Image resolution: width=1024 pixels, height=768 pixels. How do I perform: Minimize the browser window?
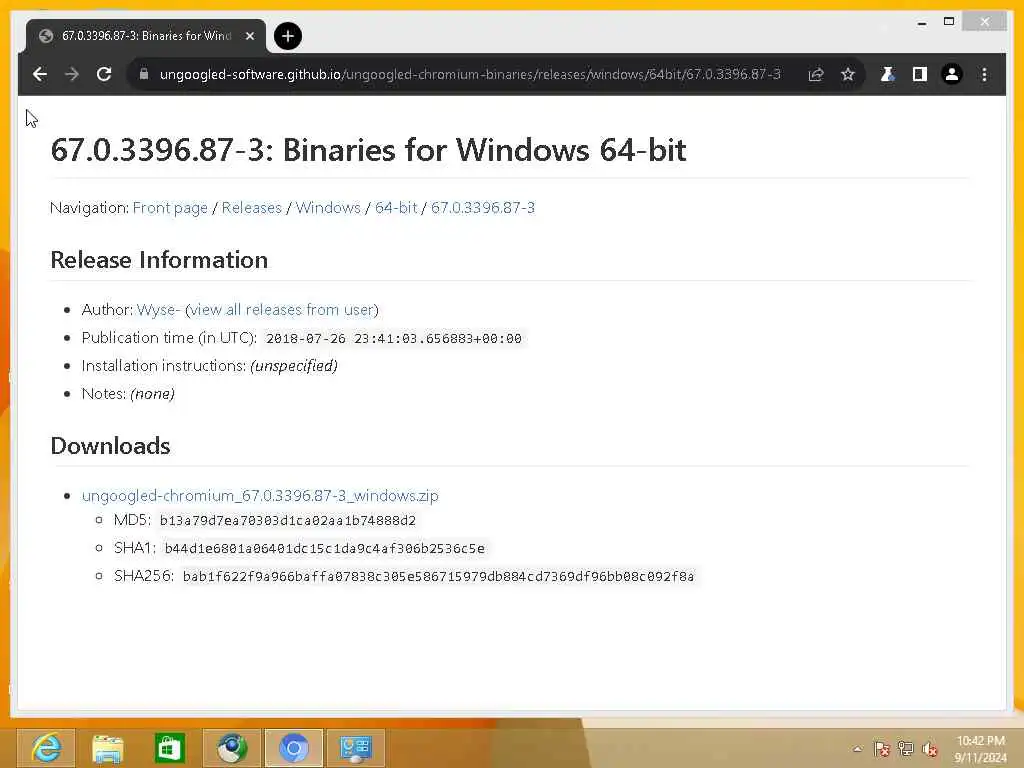click(x=921, y=22)
